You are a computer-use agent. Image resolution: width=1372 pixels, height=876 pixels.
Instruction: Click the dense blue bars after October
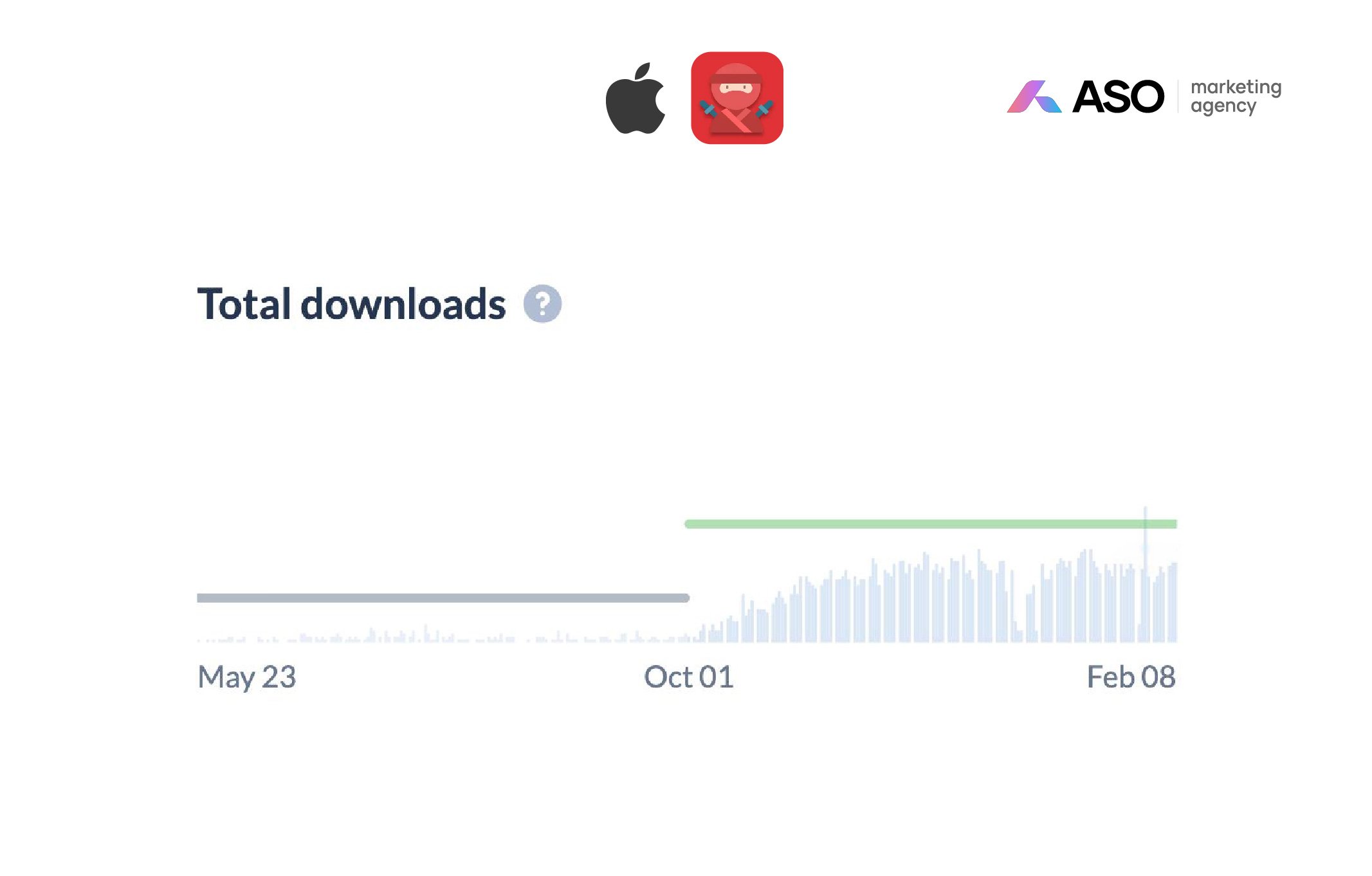(939, 595)
